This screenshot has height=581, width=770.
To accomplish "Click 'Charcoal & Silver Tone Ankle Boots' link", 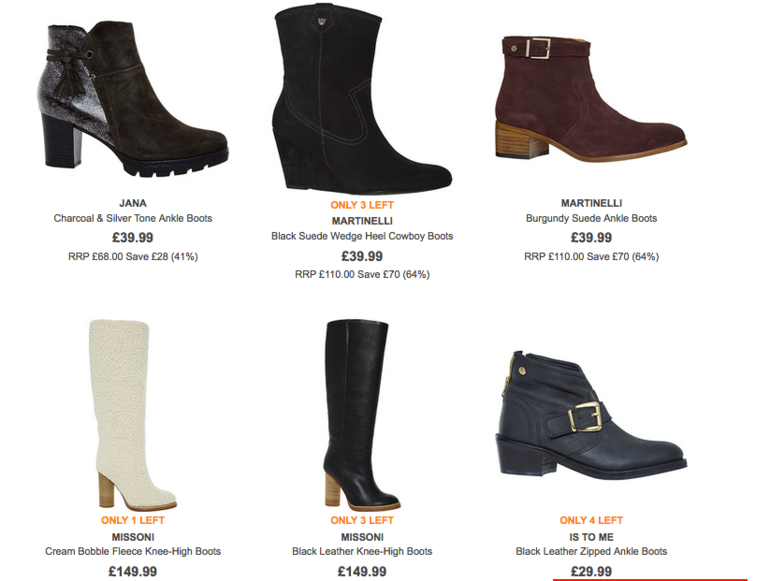I will coord(133,218).
